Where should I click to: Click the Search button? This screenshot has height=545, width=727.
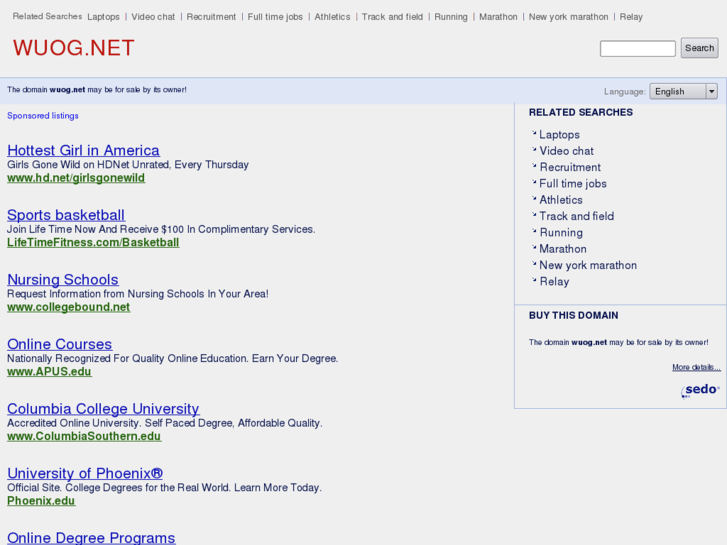point(699,48)
